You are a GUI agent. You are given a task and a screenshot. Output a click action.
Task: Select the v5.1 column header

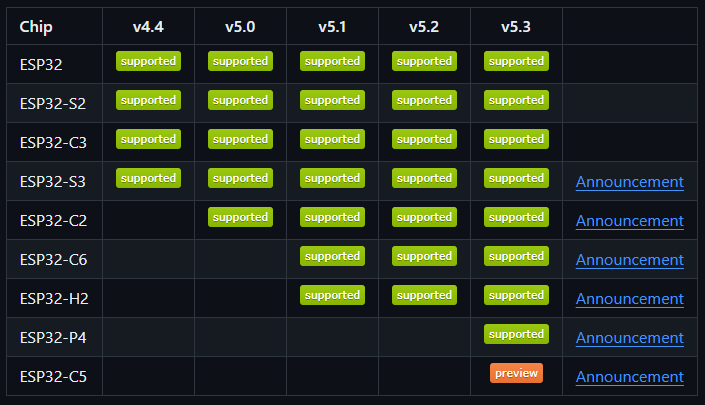332,26
